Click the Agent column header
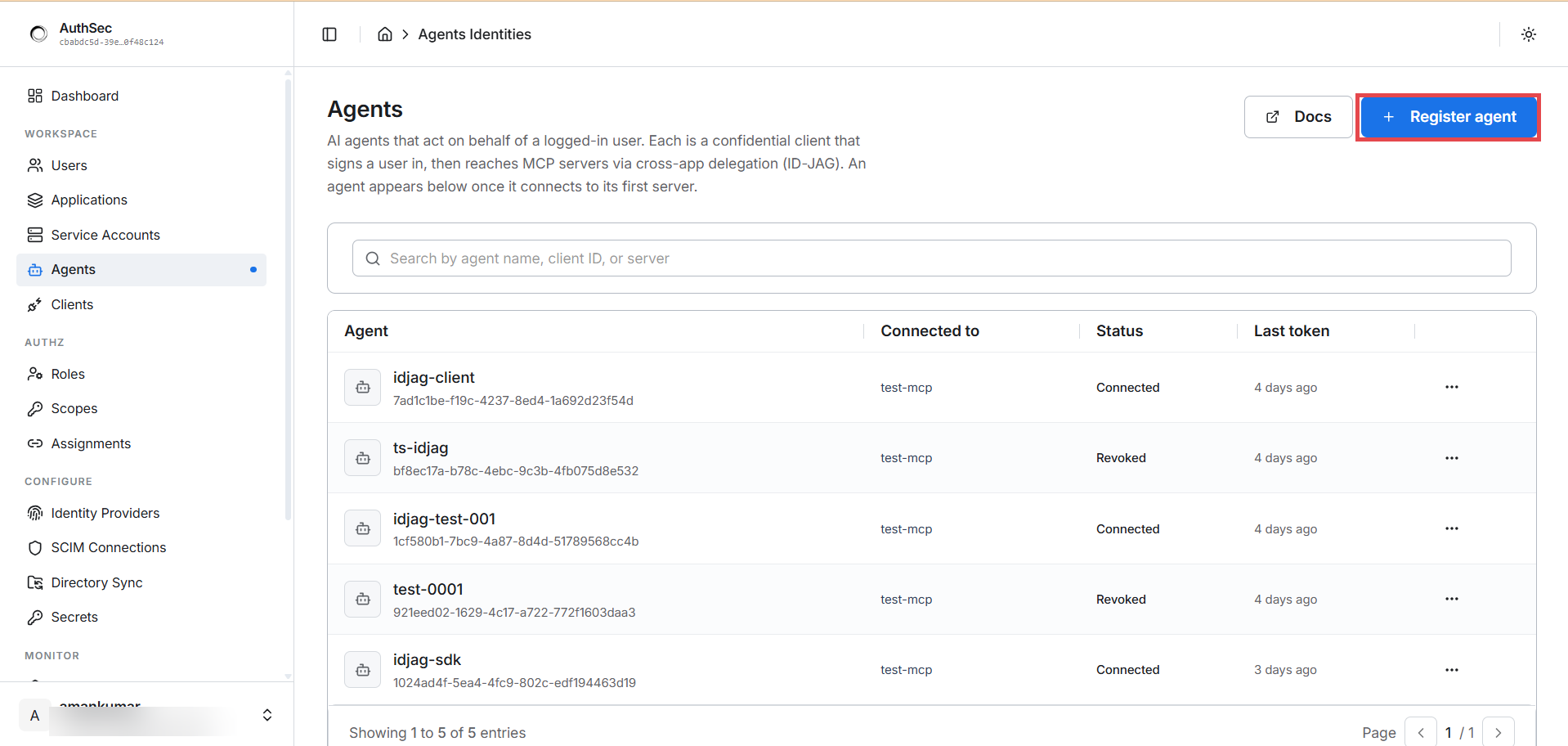This screenshot has height=746, width=1568. pos(366,331)
